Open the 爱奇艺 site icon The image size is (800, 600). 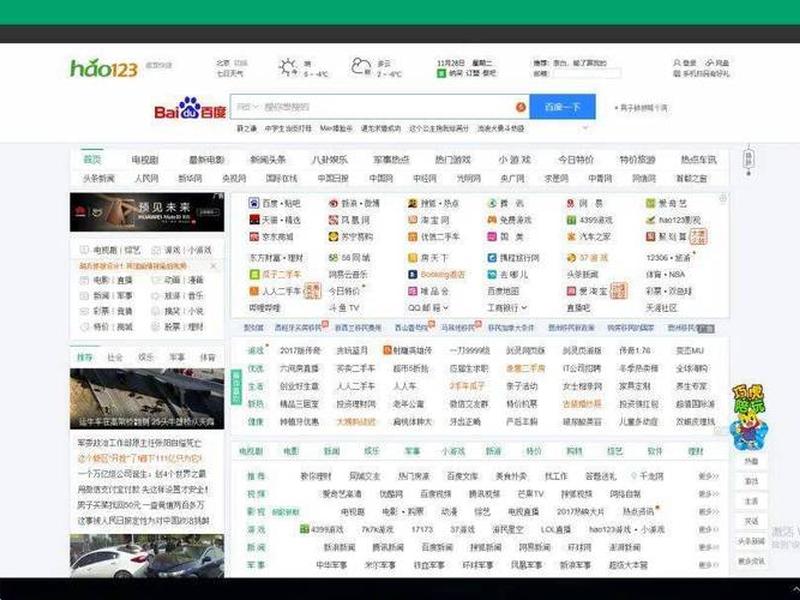point(651,203)
